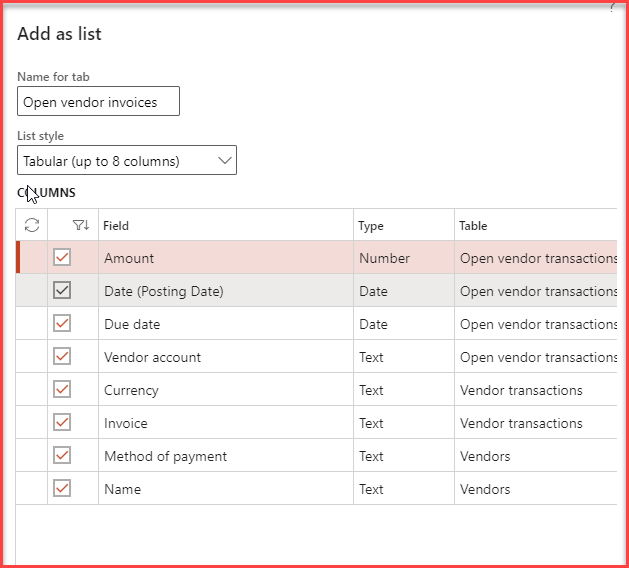Click the Type column header

pos(371,226)
